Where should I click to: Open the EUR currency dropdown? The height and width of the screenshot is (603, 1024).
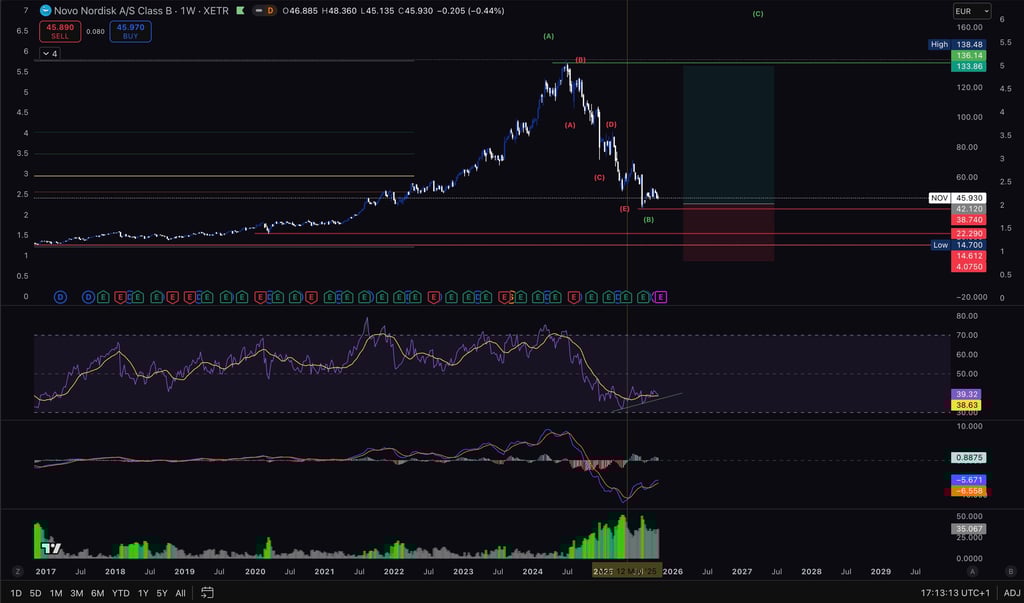(x=972, y=11)
